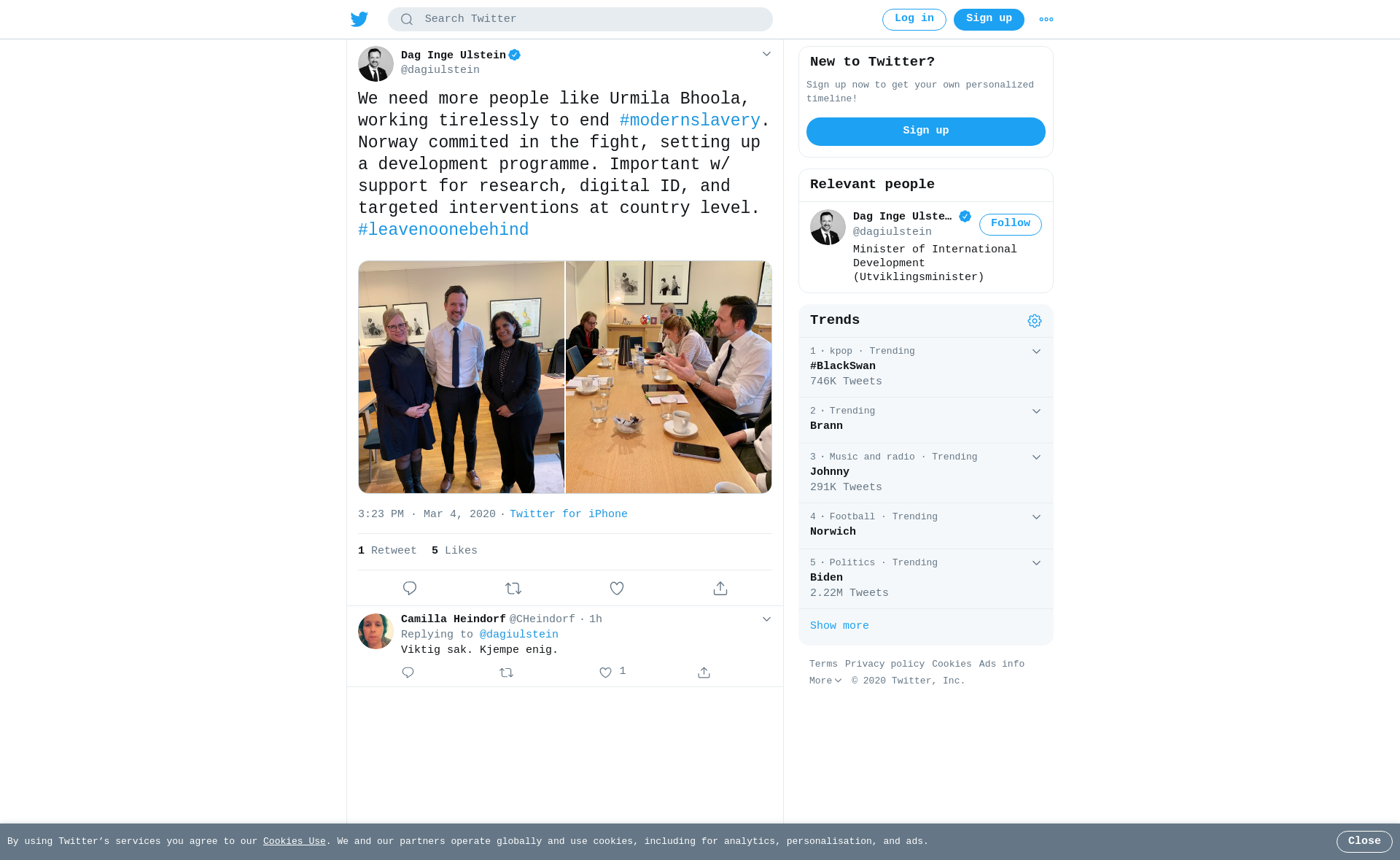This screenshot has width=1400, height=860.
Task: Retweet Camilla Heindorf's reply
Action: coord(507,673)
